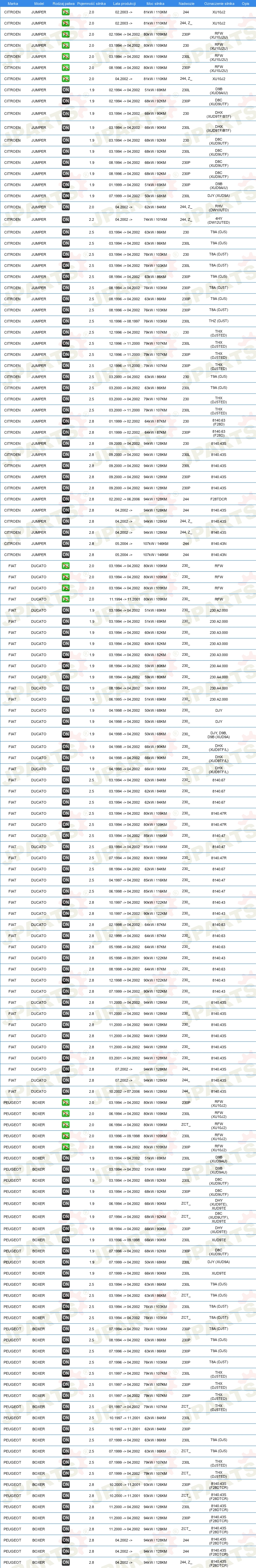The width and height of the screenshot is (256, 1568).
Task: Click petrol icon in Citroen Jumper 04.2002 81kW row
Action: tap(65, 78)
